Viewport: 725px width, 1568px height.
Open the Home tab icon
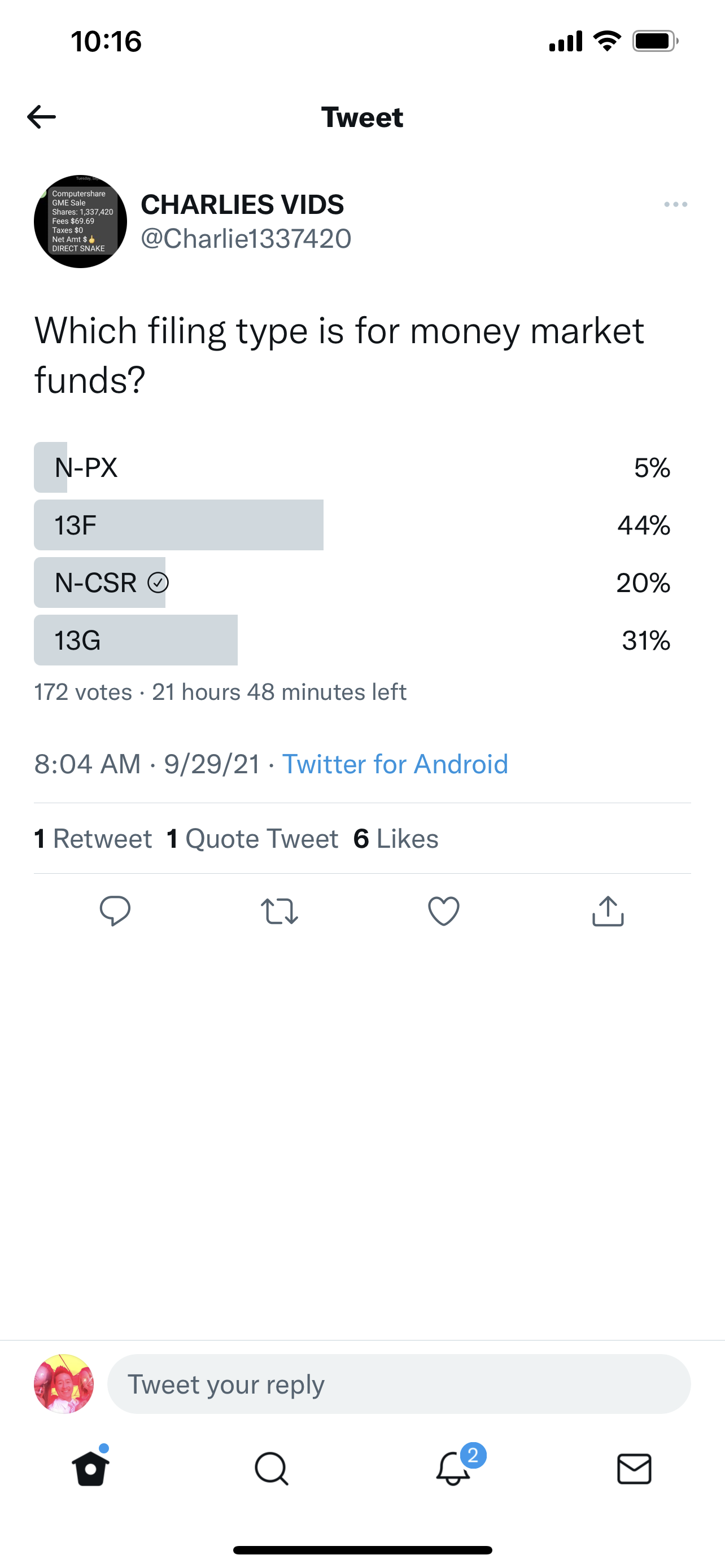point(91,1469)
